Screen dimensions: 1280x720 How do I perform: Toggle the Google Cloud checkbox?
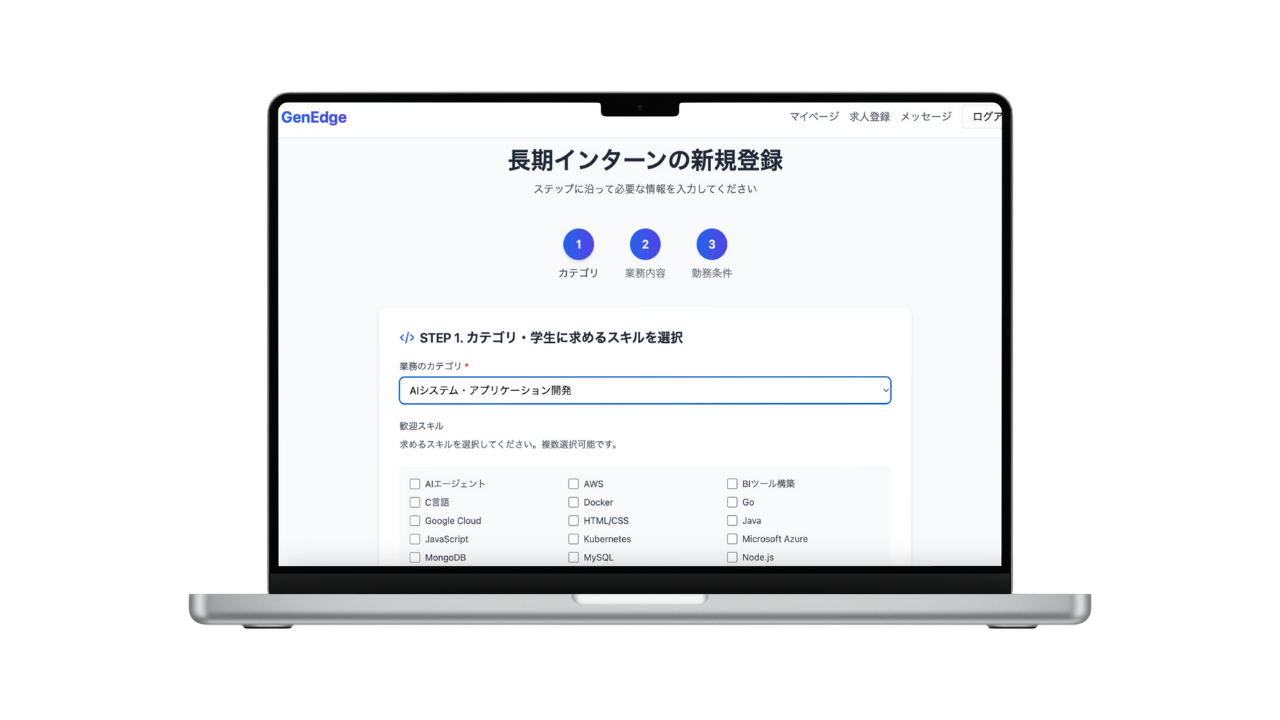[415, 521]
